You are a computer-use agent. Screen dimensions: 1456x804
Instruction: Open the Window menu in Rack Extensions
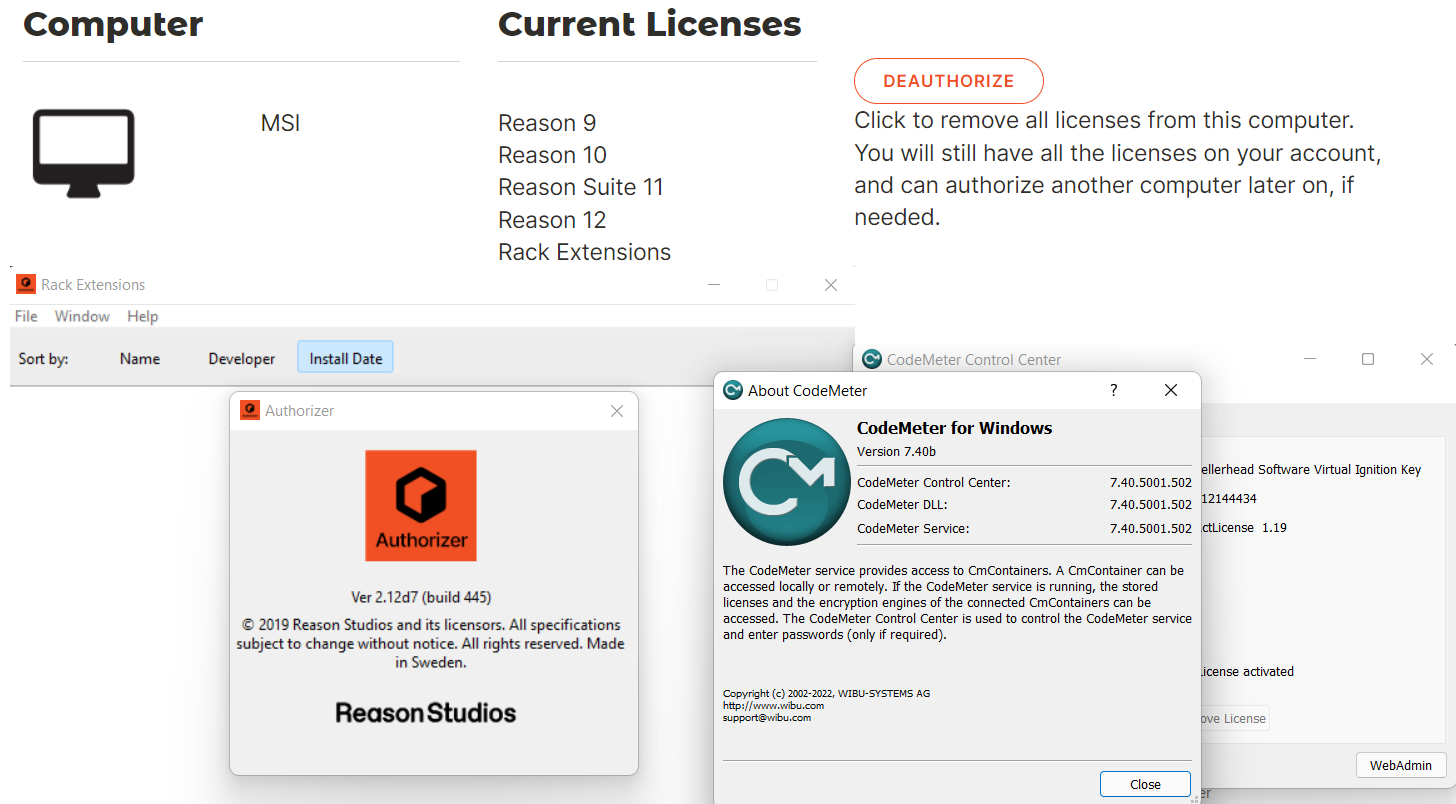tap(82, 316)
